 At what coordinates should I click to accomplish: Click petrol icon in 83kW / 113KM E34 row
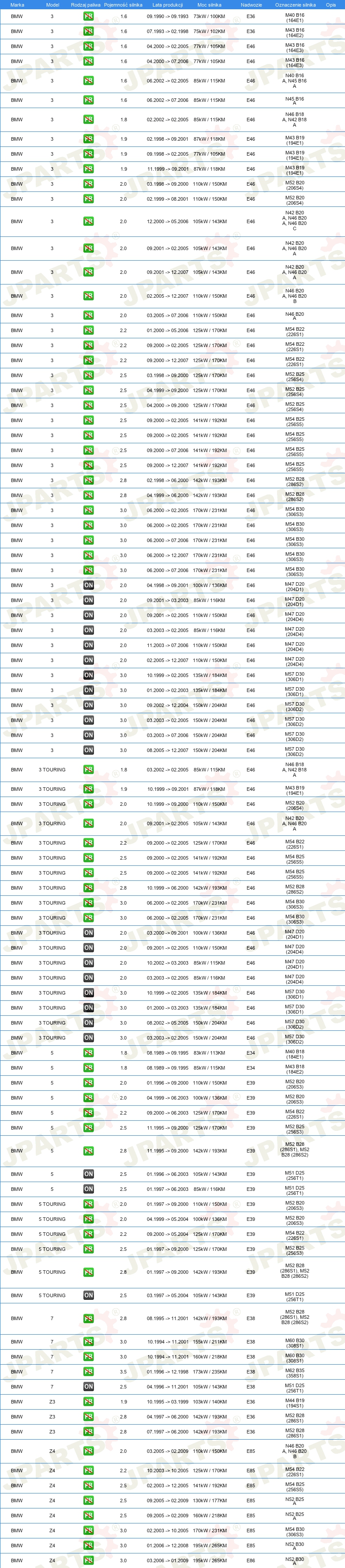88,1053
